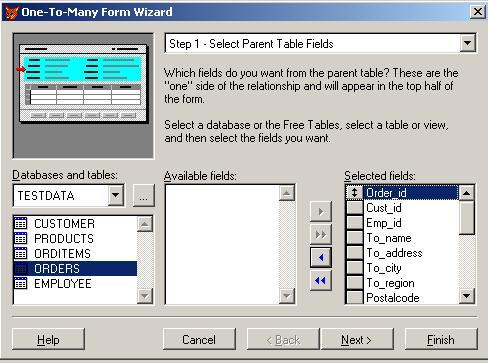Image resolution: width=488 pixels, height=363 pixels.
Task: Click the mover button beside Cust_id
Action: click(355, 208)
